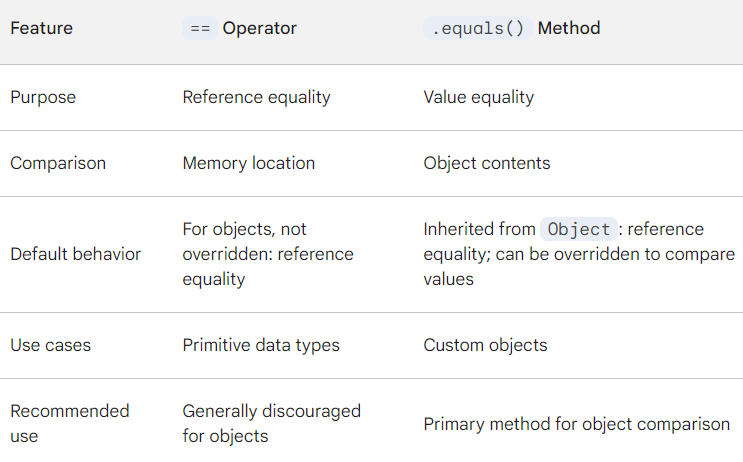Click the Value equality cell
The width and height of the screenshot is (743, 462).
pos(479,97)
